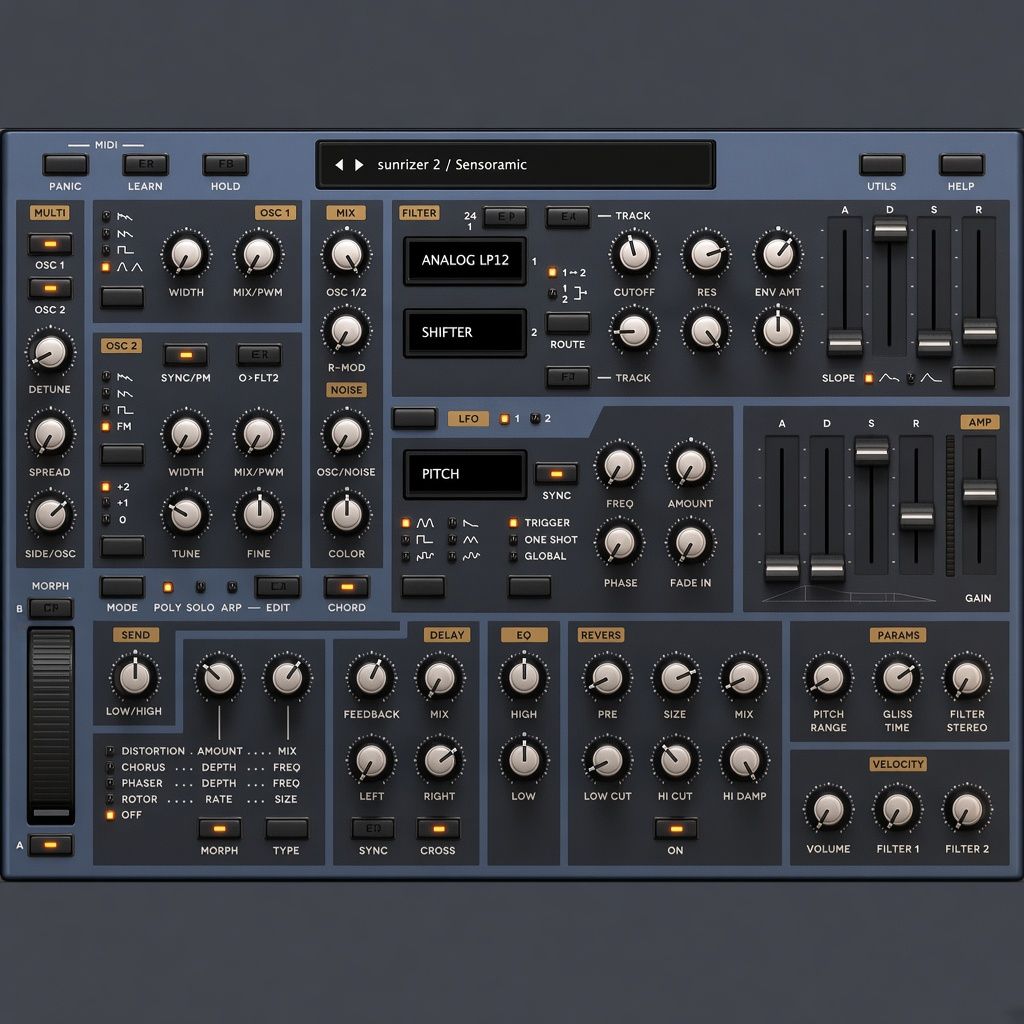The width and height of the screenshot is (1024, 1024).
Task: Select LFO ONE SHOT mode
Action: (x=513, y=540)
